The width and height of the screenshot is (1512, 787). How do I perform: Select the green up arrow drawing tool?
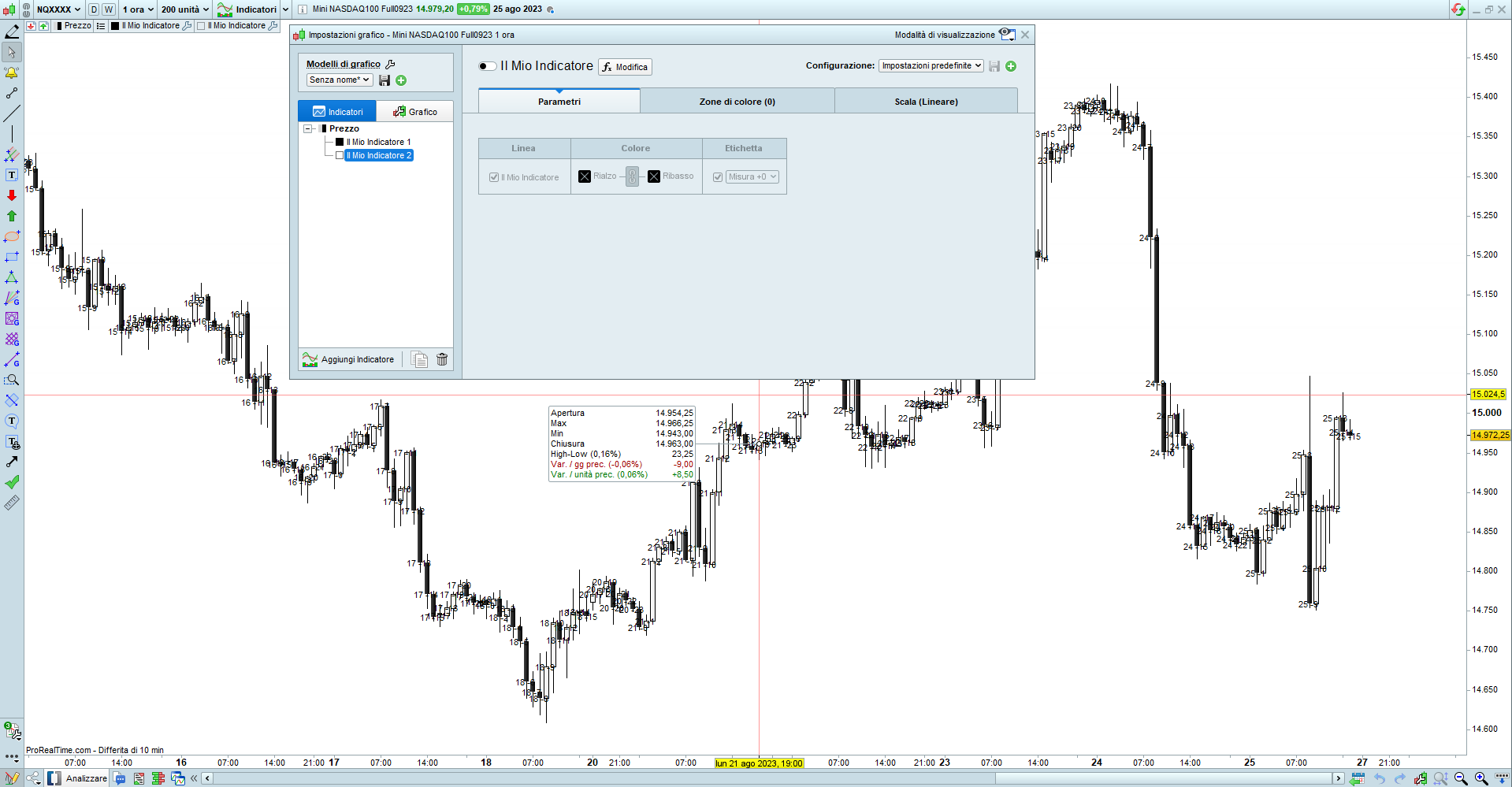point(12,216)
